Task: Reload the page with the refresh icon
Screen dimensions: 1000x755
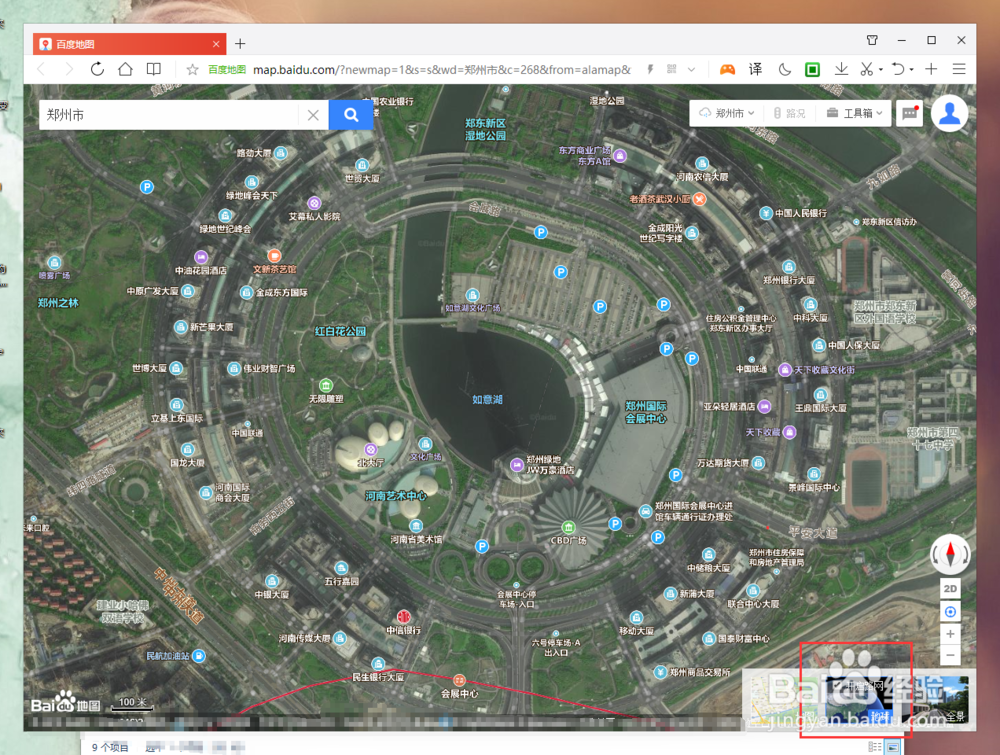Action: tap(97, 69)
